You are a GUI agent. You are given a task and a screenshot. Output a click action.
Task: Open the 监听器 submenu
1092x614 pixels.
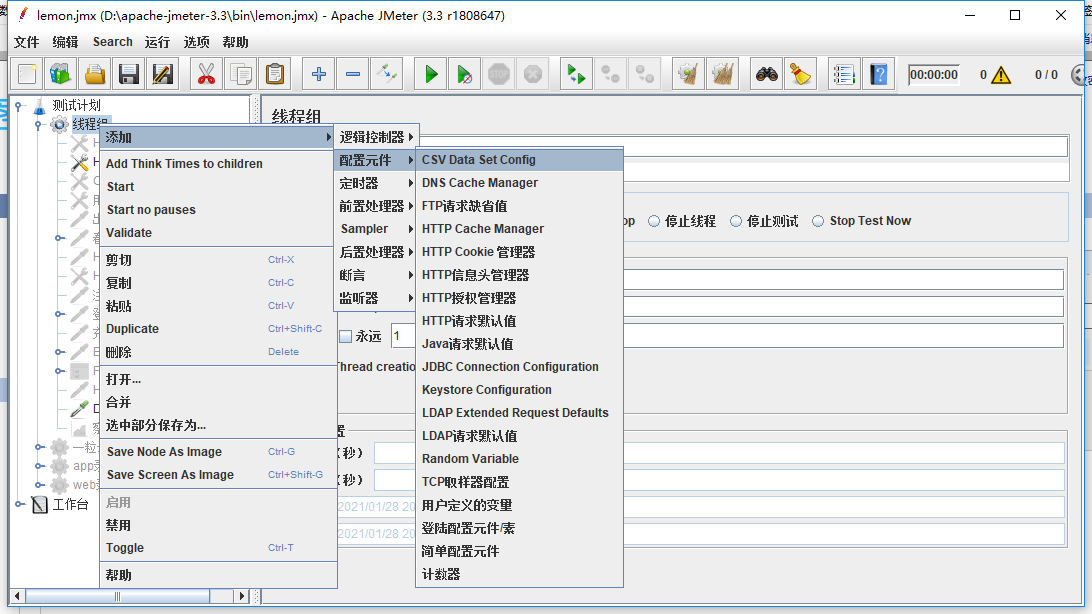[x=376, y=298]
